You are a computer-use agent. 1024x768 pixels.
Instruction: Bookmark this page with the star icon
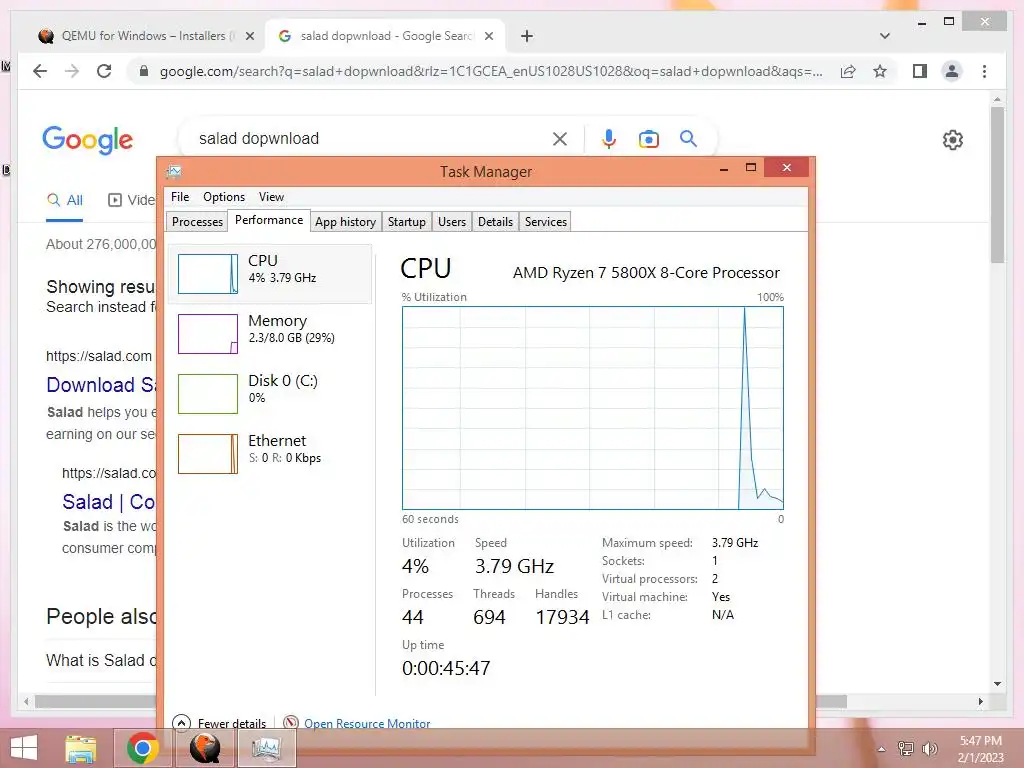(x=880, y=71)
